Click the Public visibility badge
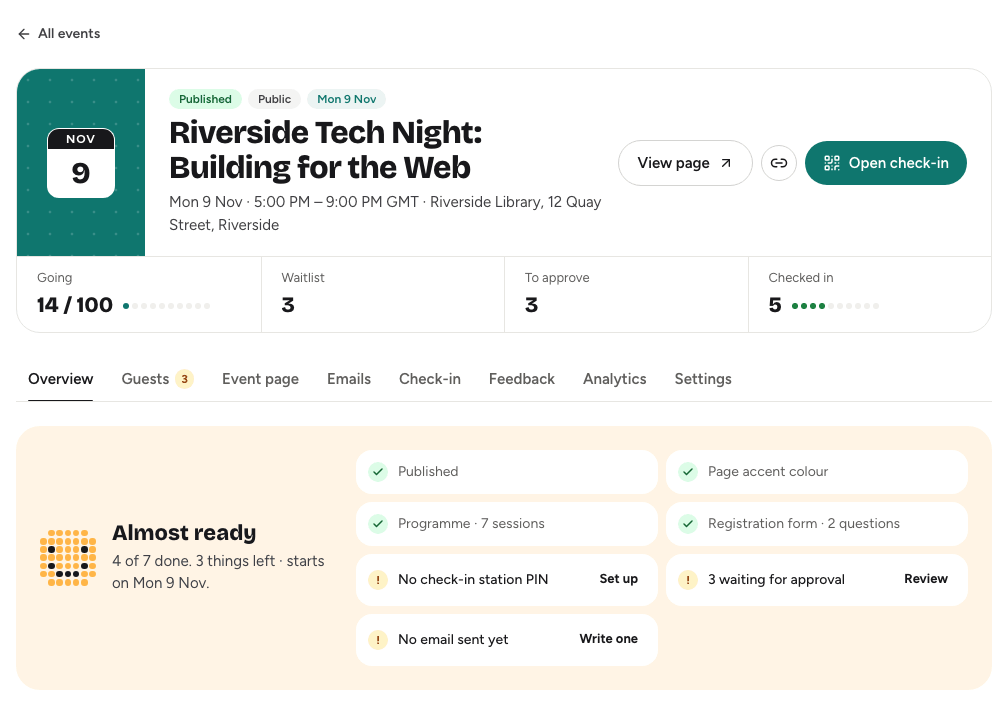 coord(274,99)
